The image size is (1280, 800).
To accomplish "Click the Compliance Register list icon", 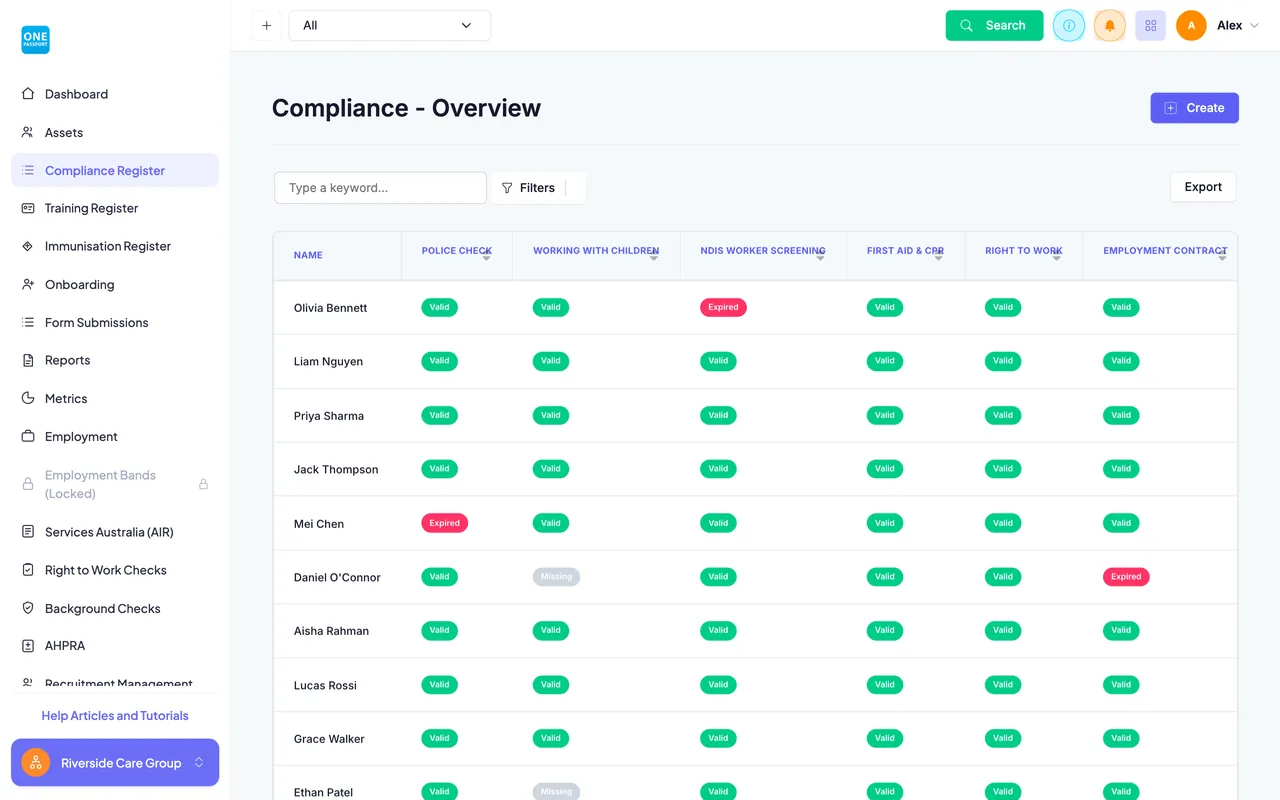I will pos(28,170).
